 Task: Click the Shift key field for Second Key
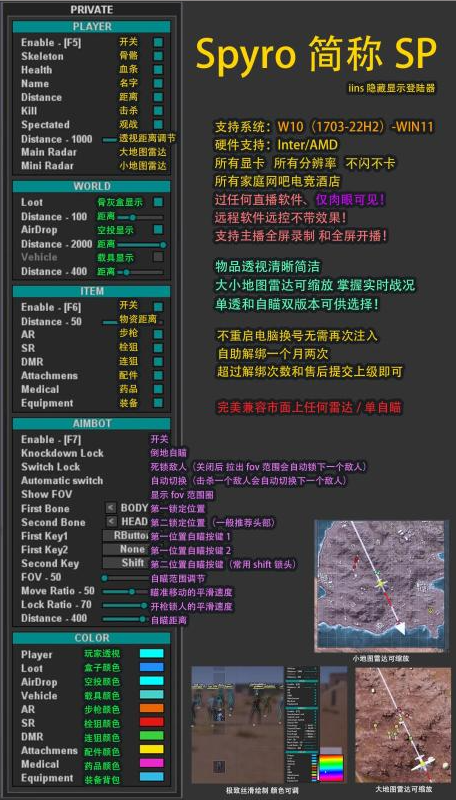tap(126, 563)
